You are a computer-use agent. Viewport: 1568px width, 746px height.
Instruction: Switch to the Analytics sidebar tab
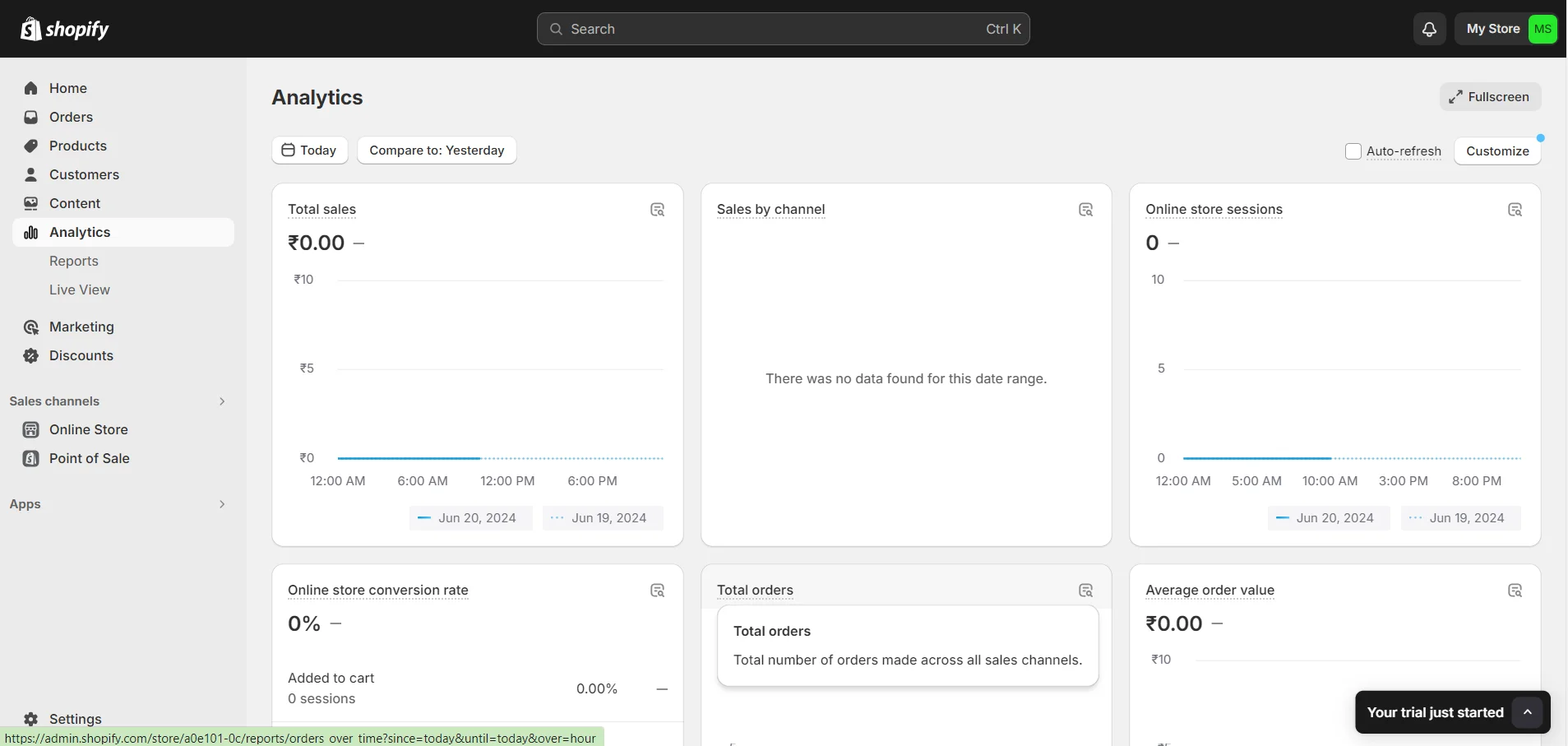(80, 232)
